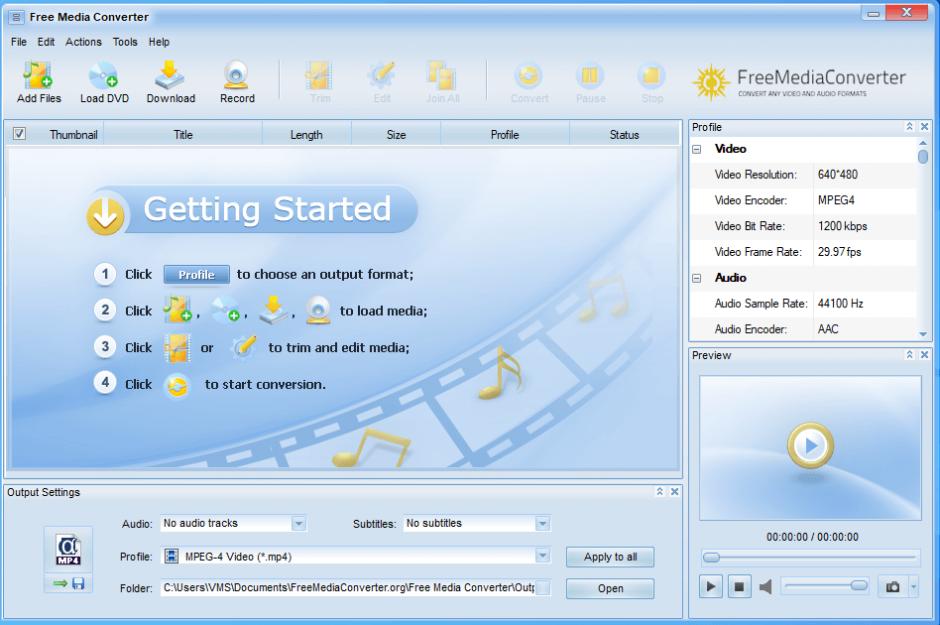Click the Join All toolbar icon
The width and height of the screenshot is (940, 625).
pyautogui.click(x=442, y=76)
